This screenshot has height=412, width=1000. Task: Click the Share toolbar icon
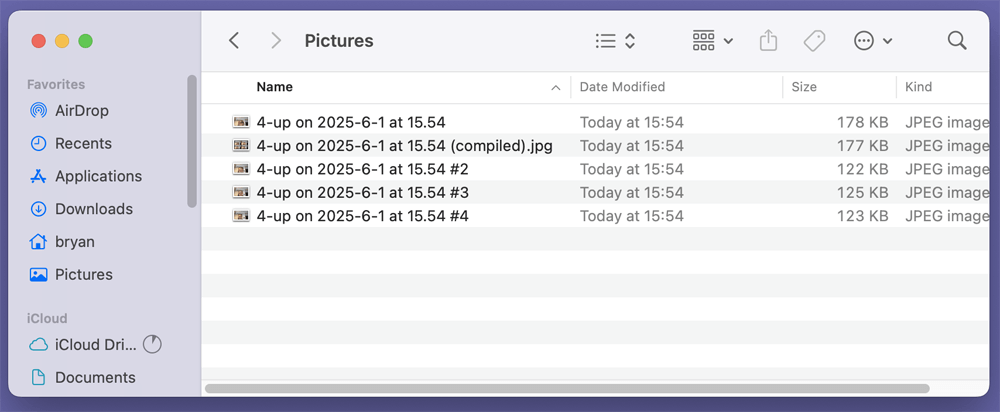(x=768, y=41)
